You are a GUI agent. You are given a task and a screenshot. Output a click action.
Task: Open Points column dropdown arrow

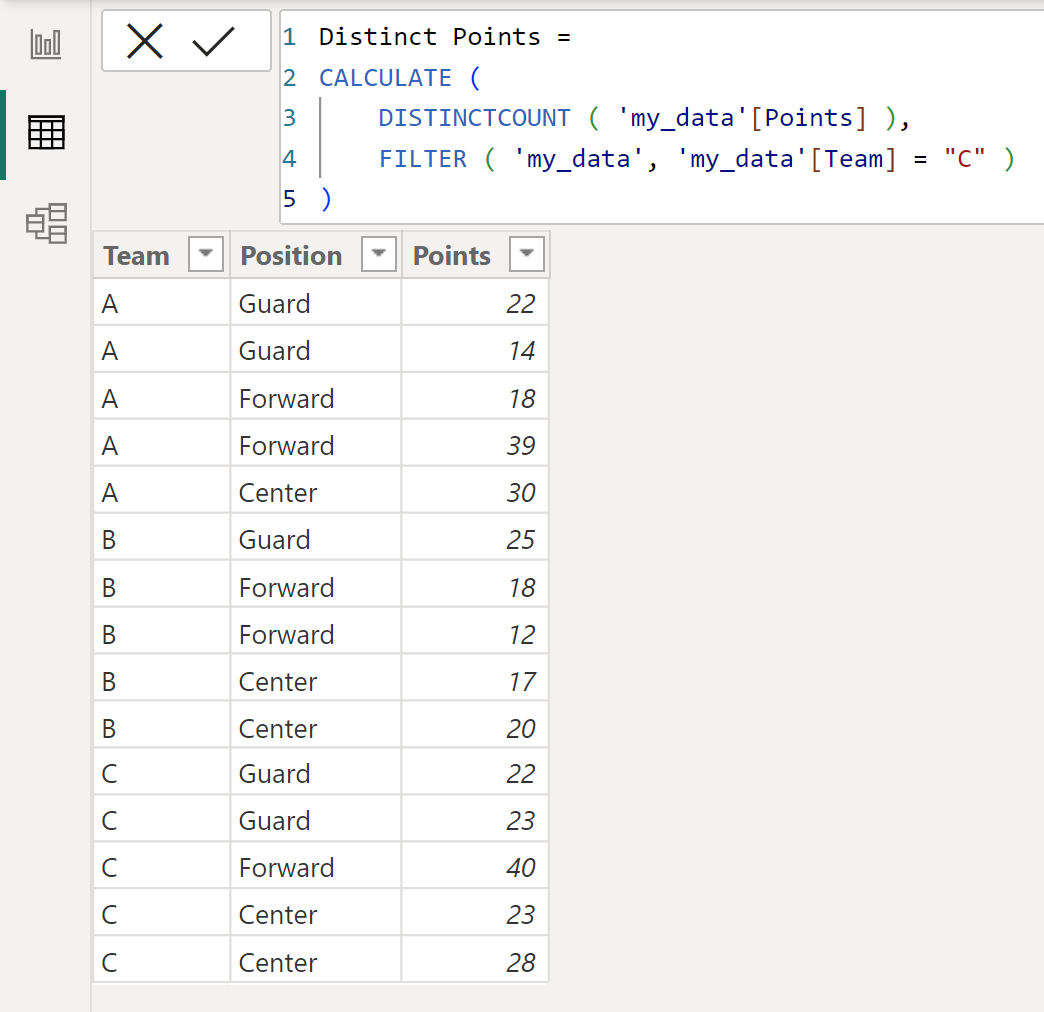click(527, 256)
